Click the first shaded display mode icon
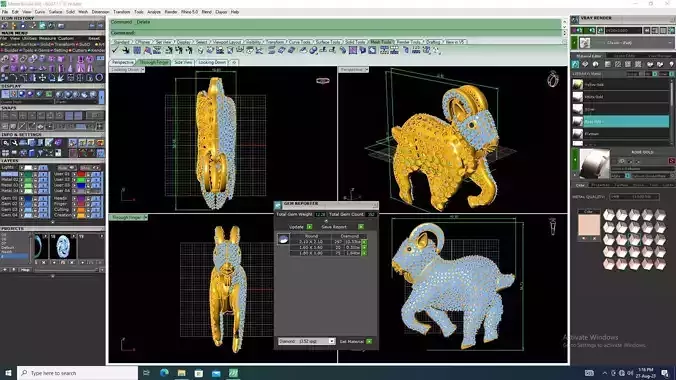This screenshot has height=380, width=676. pyautogui.click(x=22, y=94)
